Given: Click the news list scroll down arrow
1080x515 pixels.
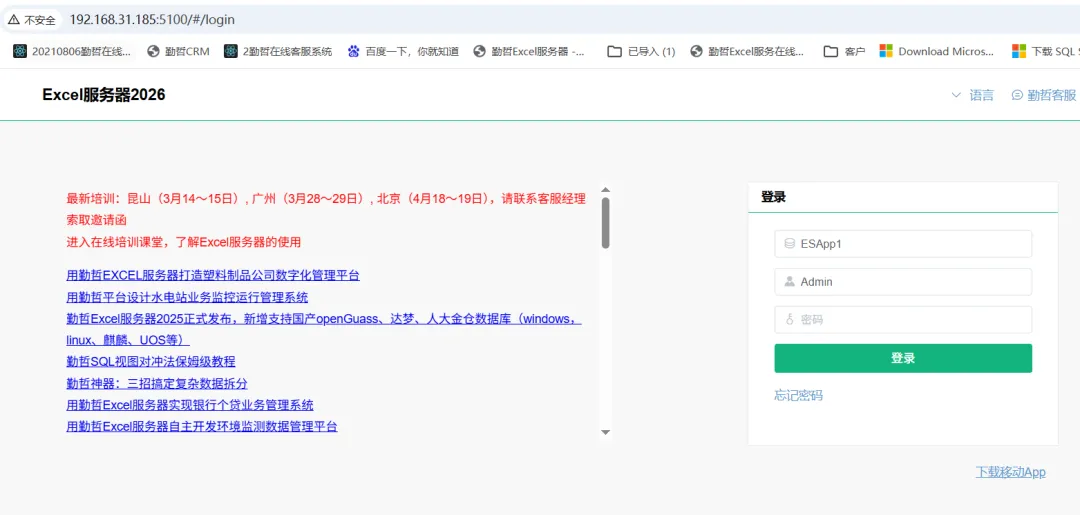Looking at the screenshot, I should pyautogui.click(x=605, y=432).
